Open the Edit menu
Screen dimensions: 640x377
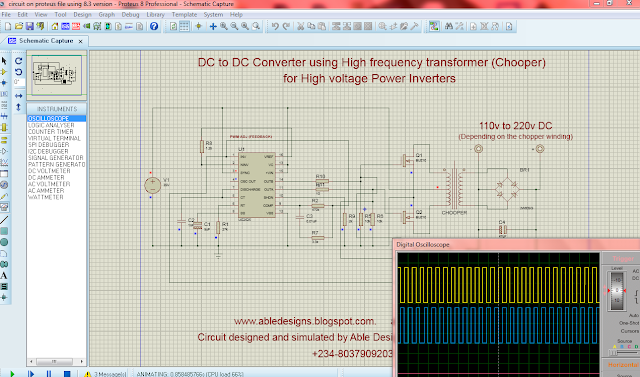(22, 14)
